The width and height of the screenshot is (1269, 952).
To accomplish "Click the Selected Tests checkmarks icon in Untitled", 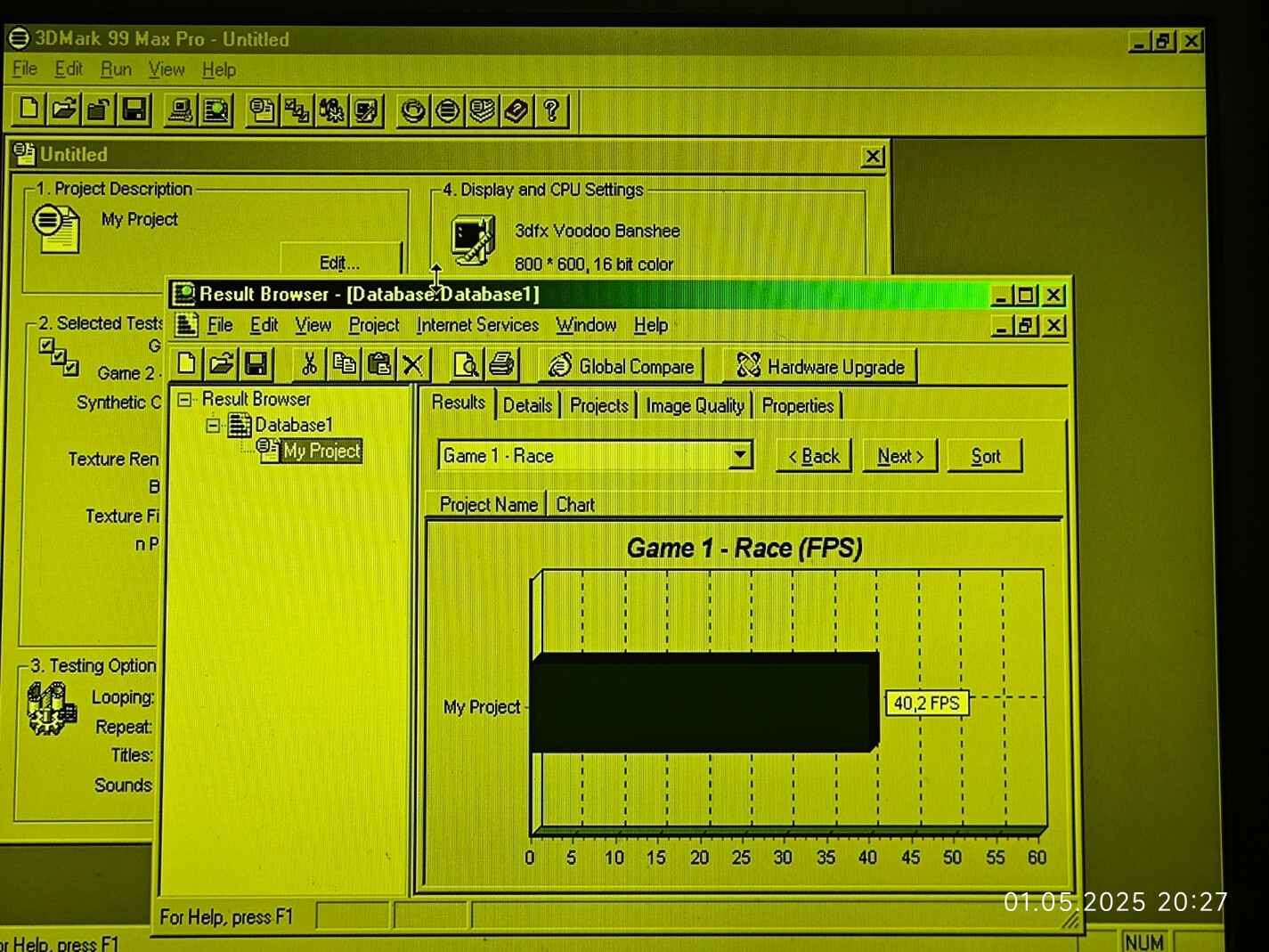I will pos(59,357).
